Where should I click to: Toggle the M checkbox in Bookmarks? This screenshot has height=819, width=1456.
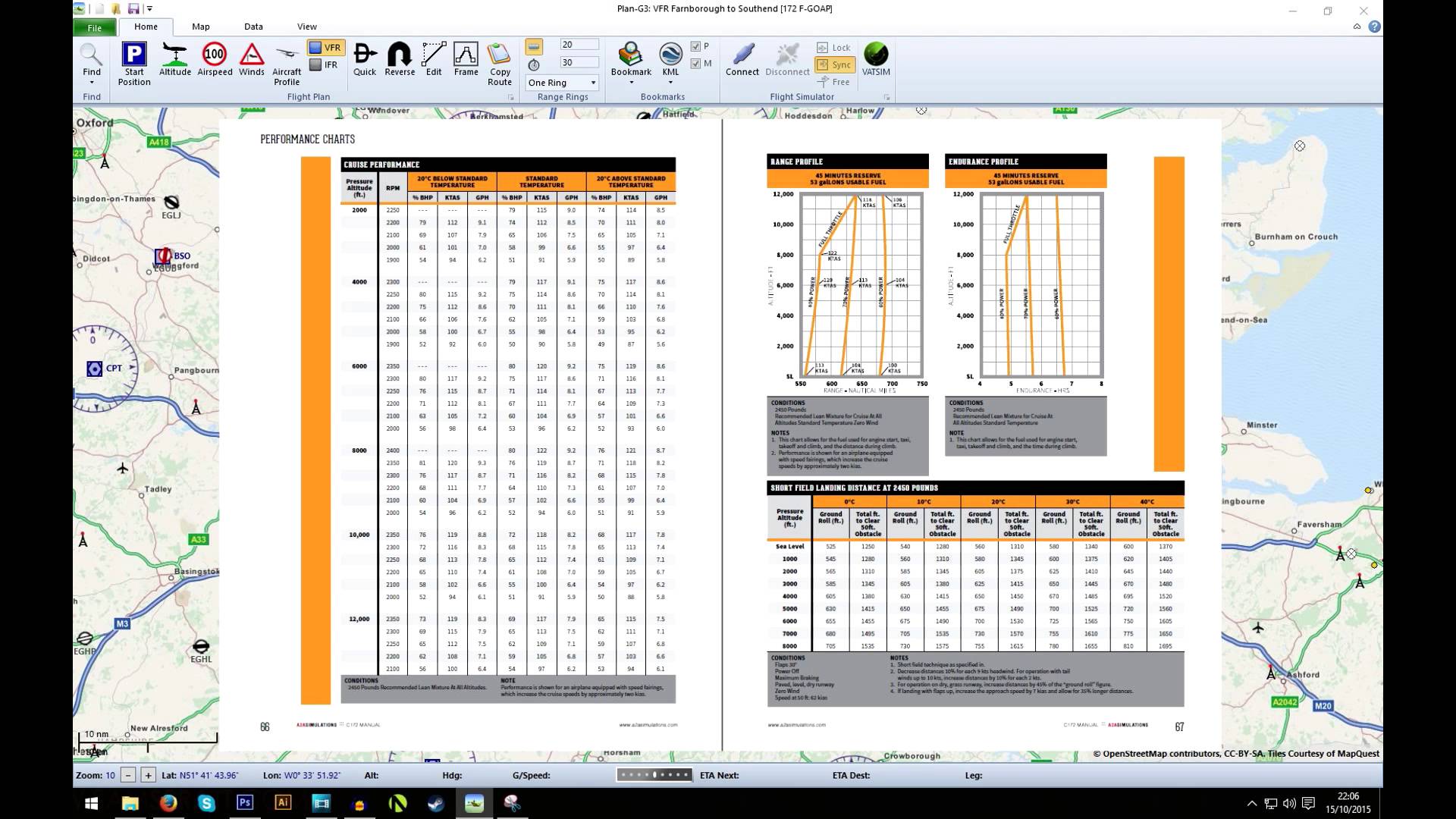click(695, 64)
